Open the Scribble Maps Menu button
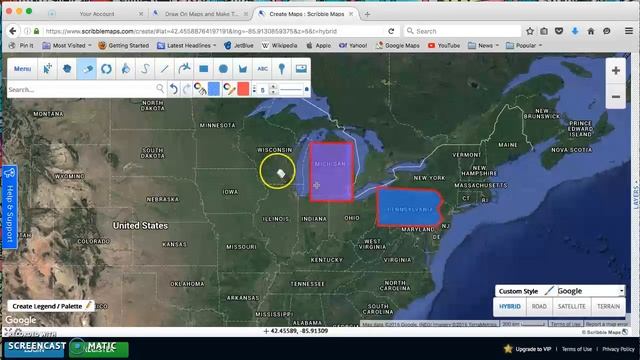Image resolution: width=640 pixels, height=360 pixels. [22, 69]
